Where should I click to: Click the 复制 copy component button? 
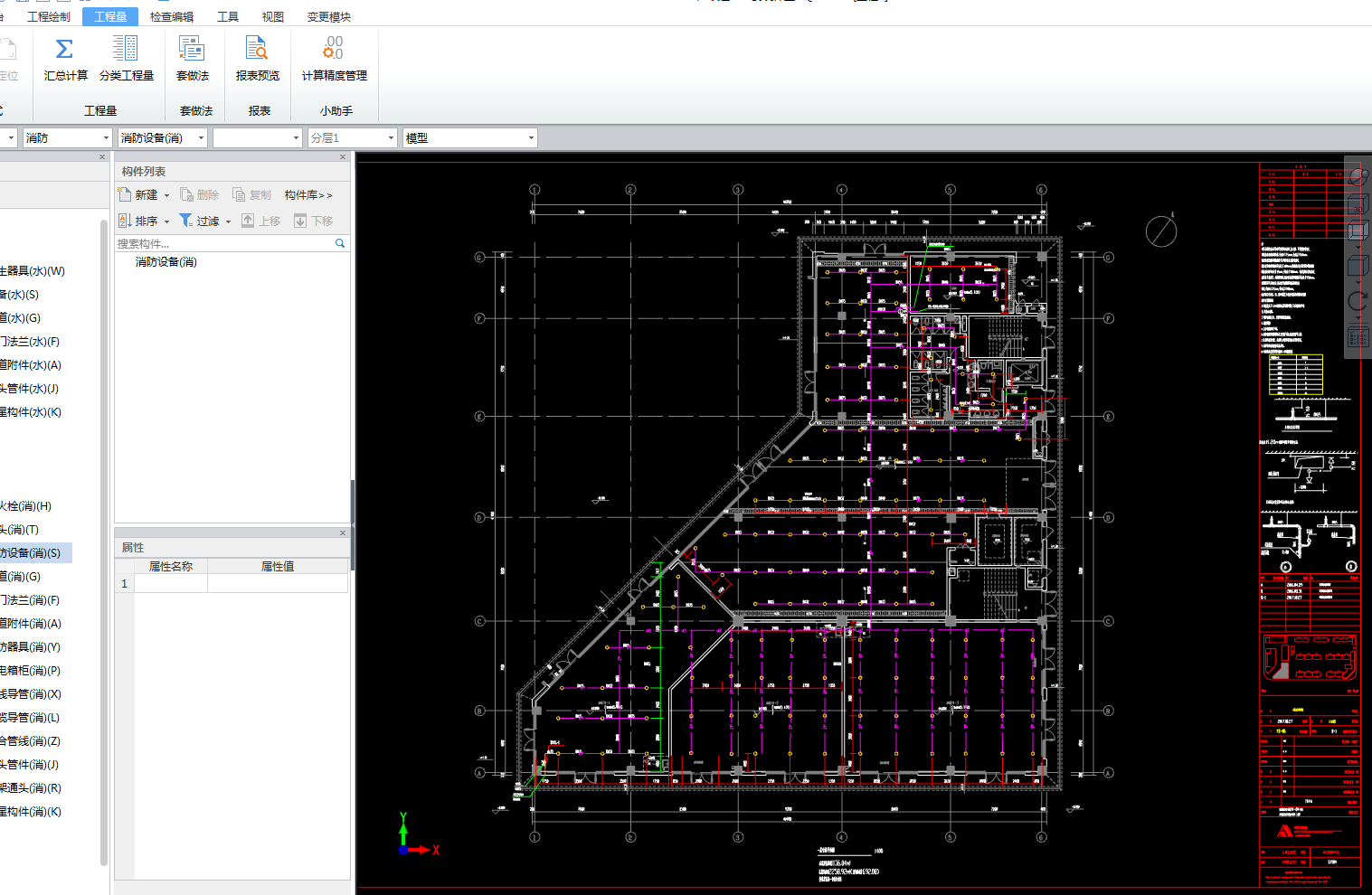point(252,194)
